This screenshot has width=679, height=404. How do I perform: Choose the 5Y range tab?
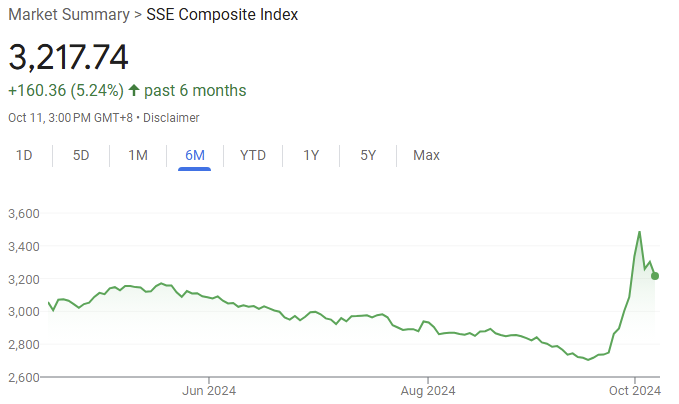(368, 155)
